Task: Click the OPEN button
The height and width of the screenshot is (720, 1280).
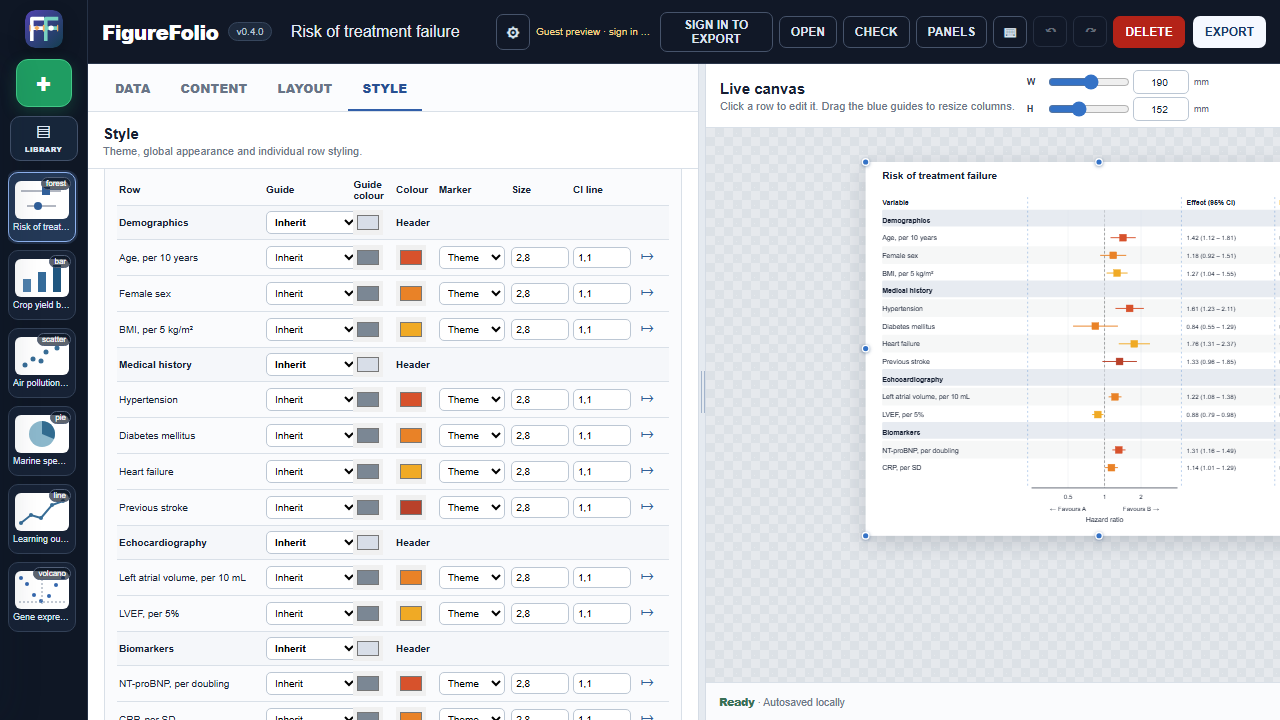Action: point(808,32)
